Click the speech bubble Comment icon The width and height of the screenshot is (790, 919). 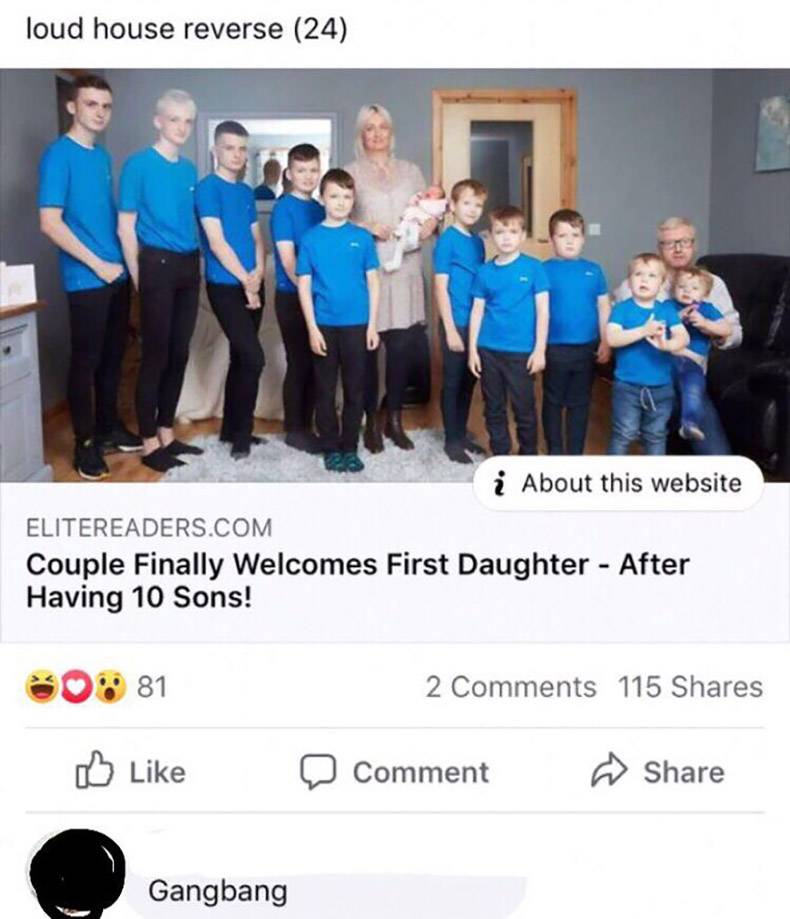point(318,772)
